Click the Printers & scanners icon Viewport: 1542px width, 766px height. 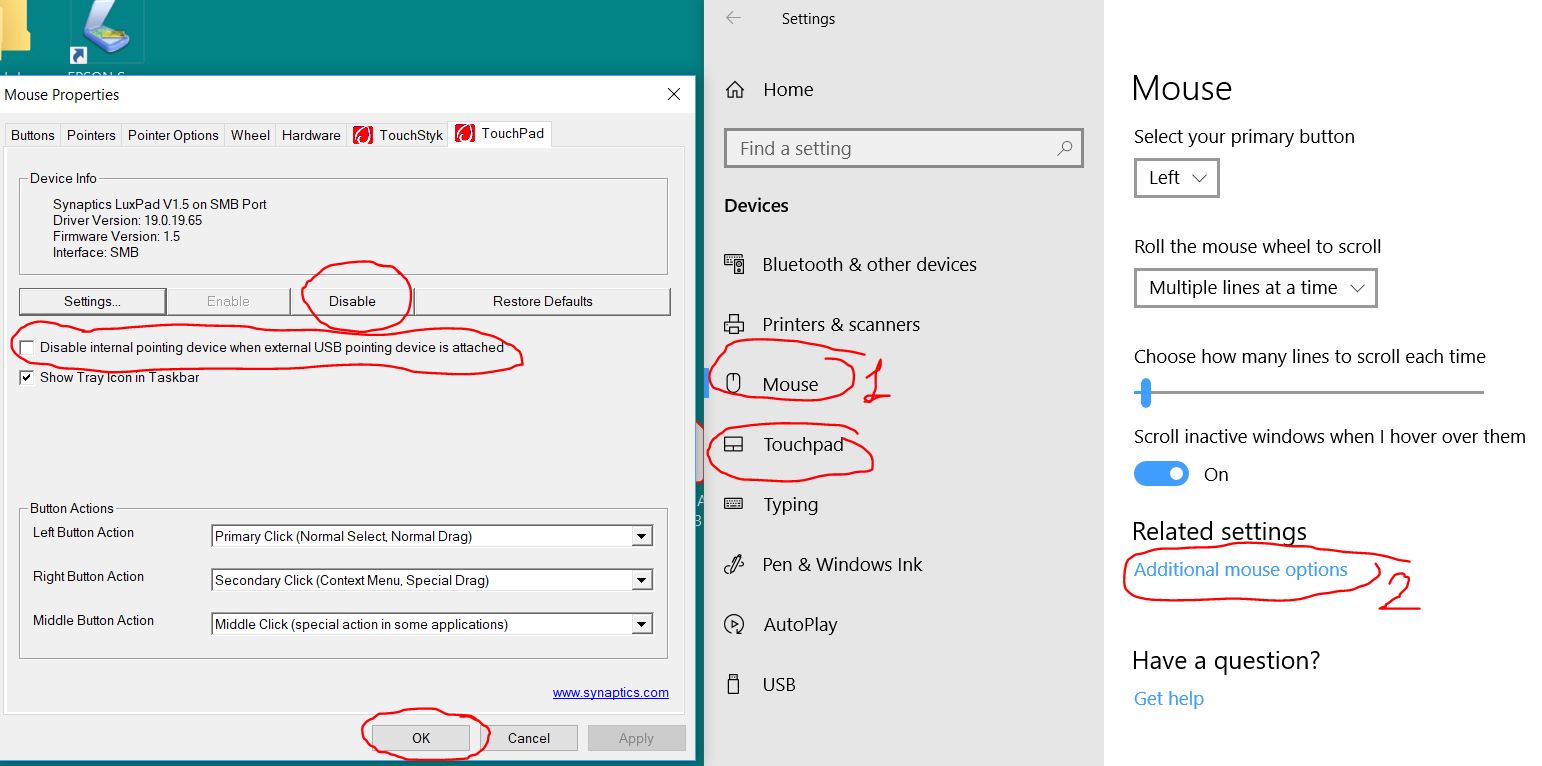click(734, 325)
